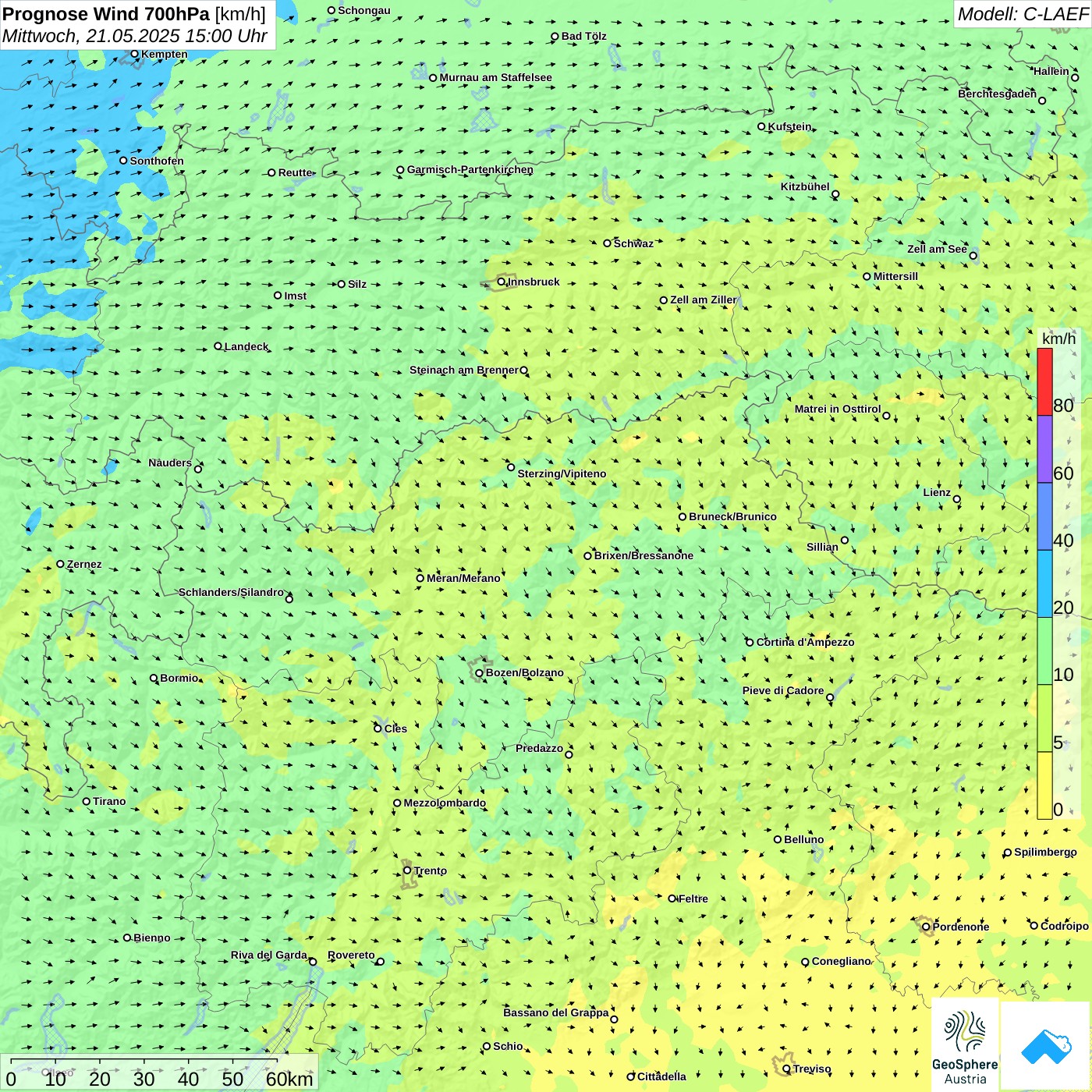Click the "Schlanders/Silandro" label
The image size is (1092, 1092).
[x=232, y=592]
